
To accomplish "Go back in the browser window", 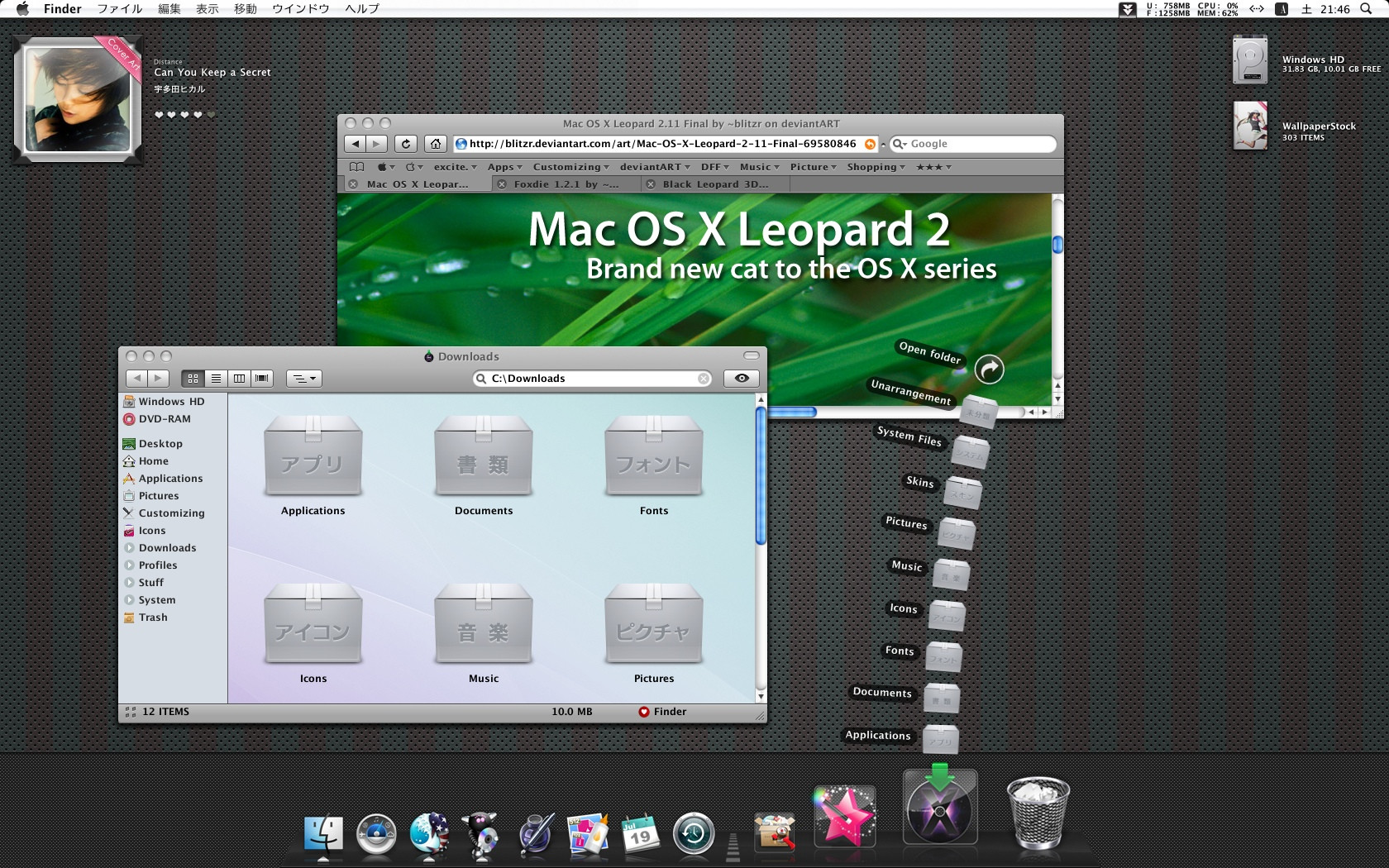I will coord(356,144).
